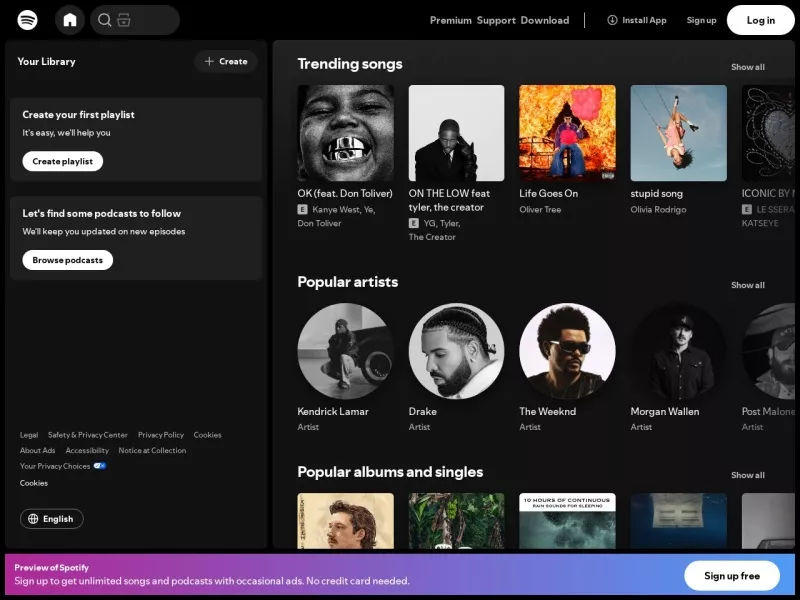The image size is (800, 600).
Task: Click Safety & Privacy Center link
Action: coord(88,435)
